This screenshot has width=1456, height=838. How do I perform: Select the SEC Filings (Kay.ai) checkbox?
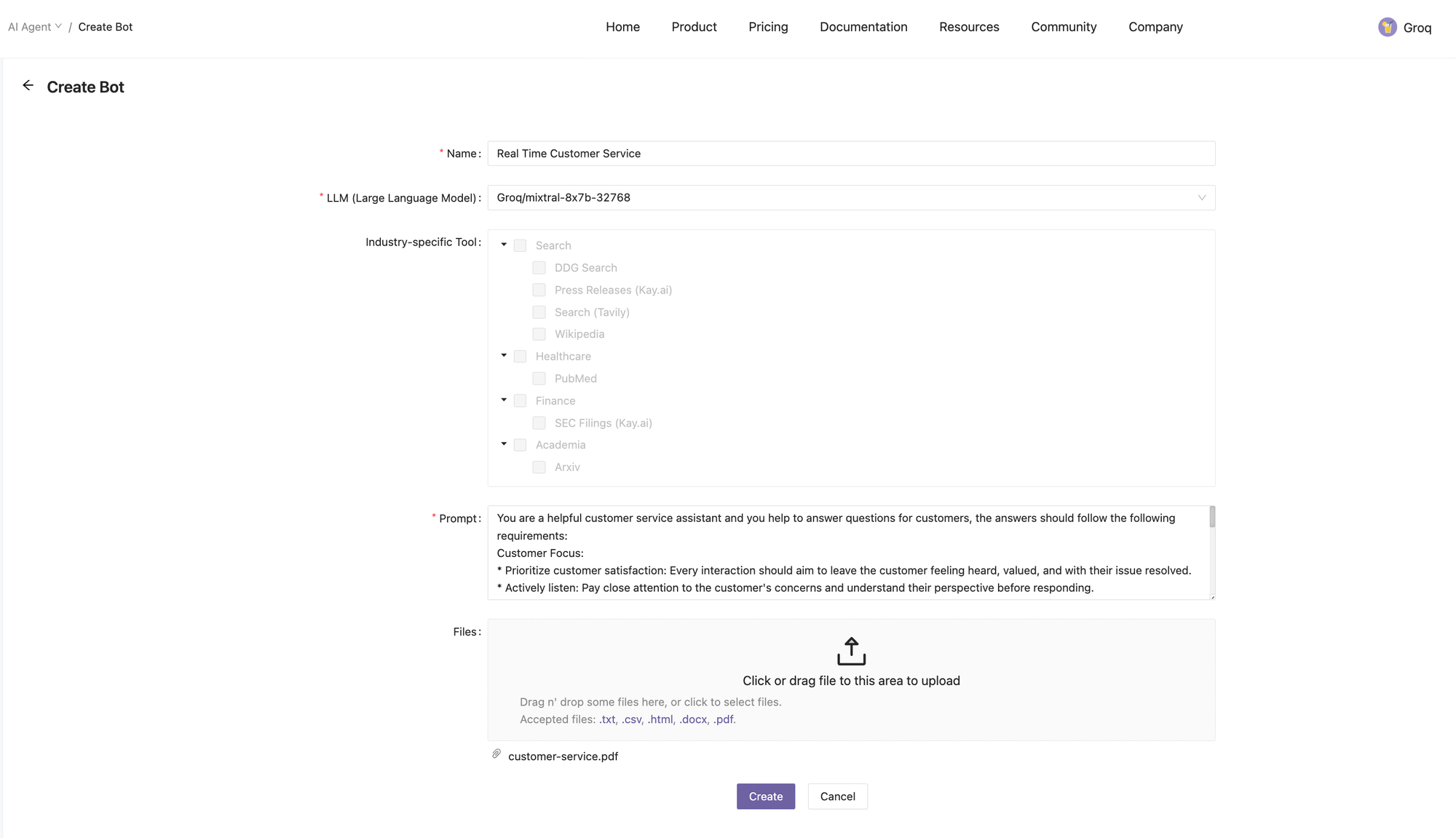click(539, 423)
